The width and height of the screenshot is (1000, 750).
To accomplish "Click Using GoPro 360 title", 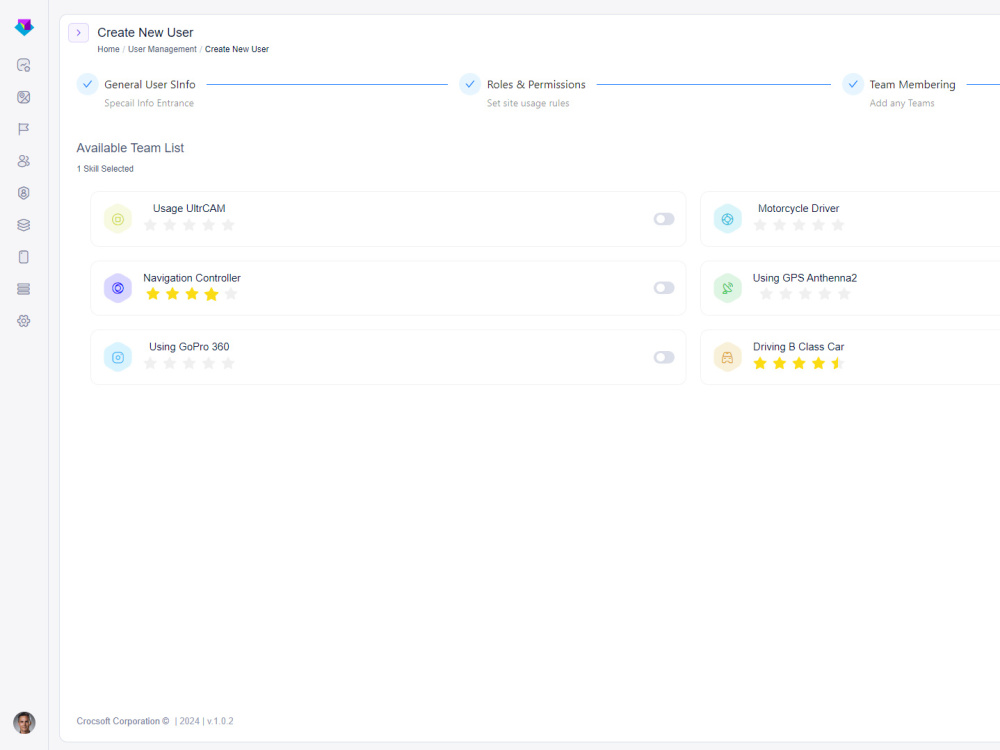I will click(189, 347).
